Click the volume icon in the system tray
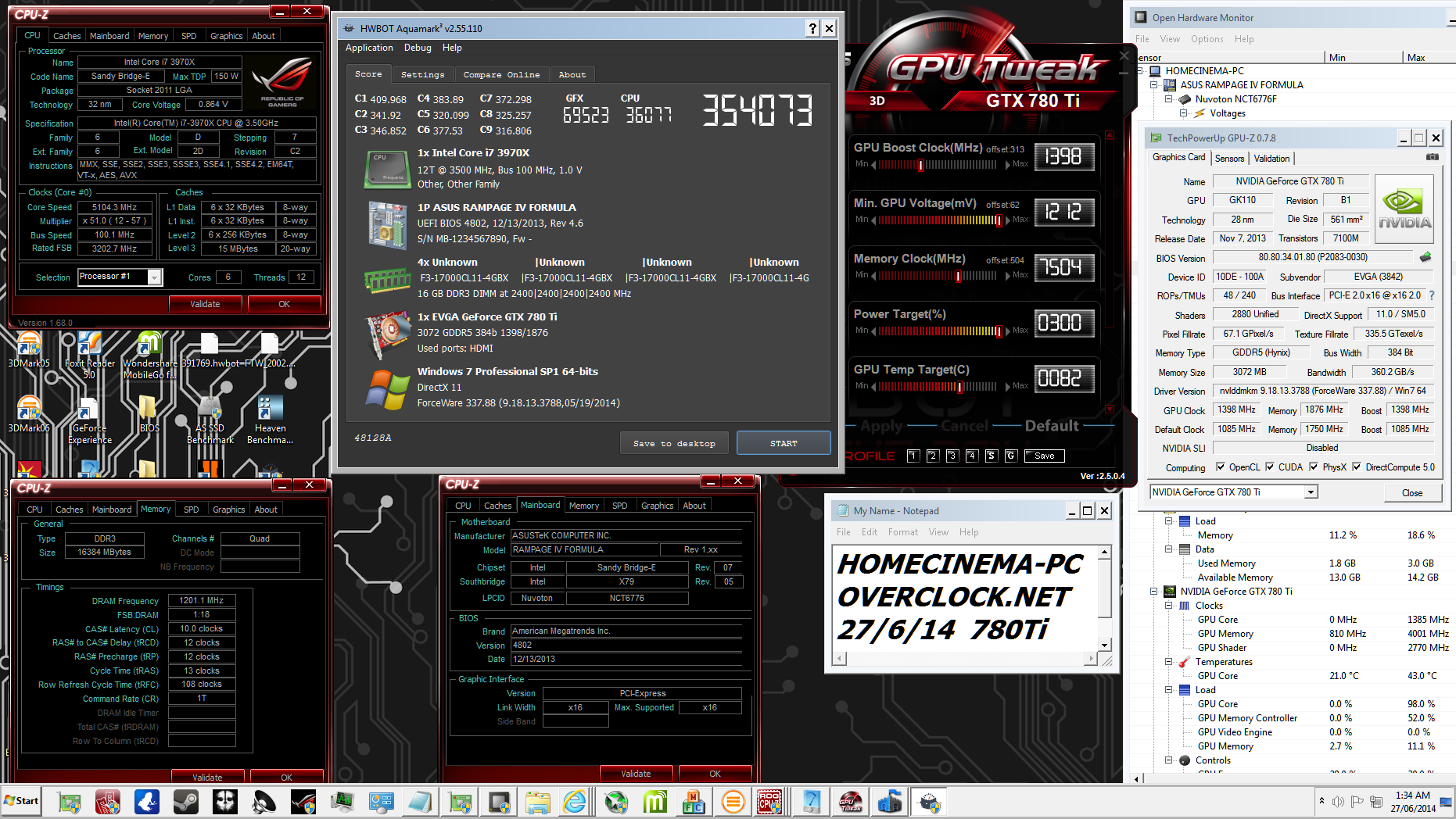The height and width of the screenshot is (819, 1456). [1338, 801]
